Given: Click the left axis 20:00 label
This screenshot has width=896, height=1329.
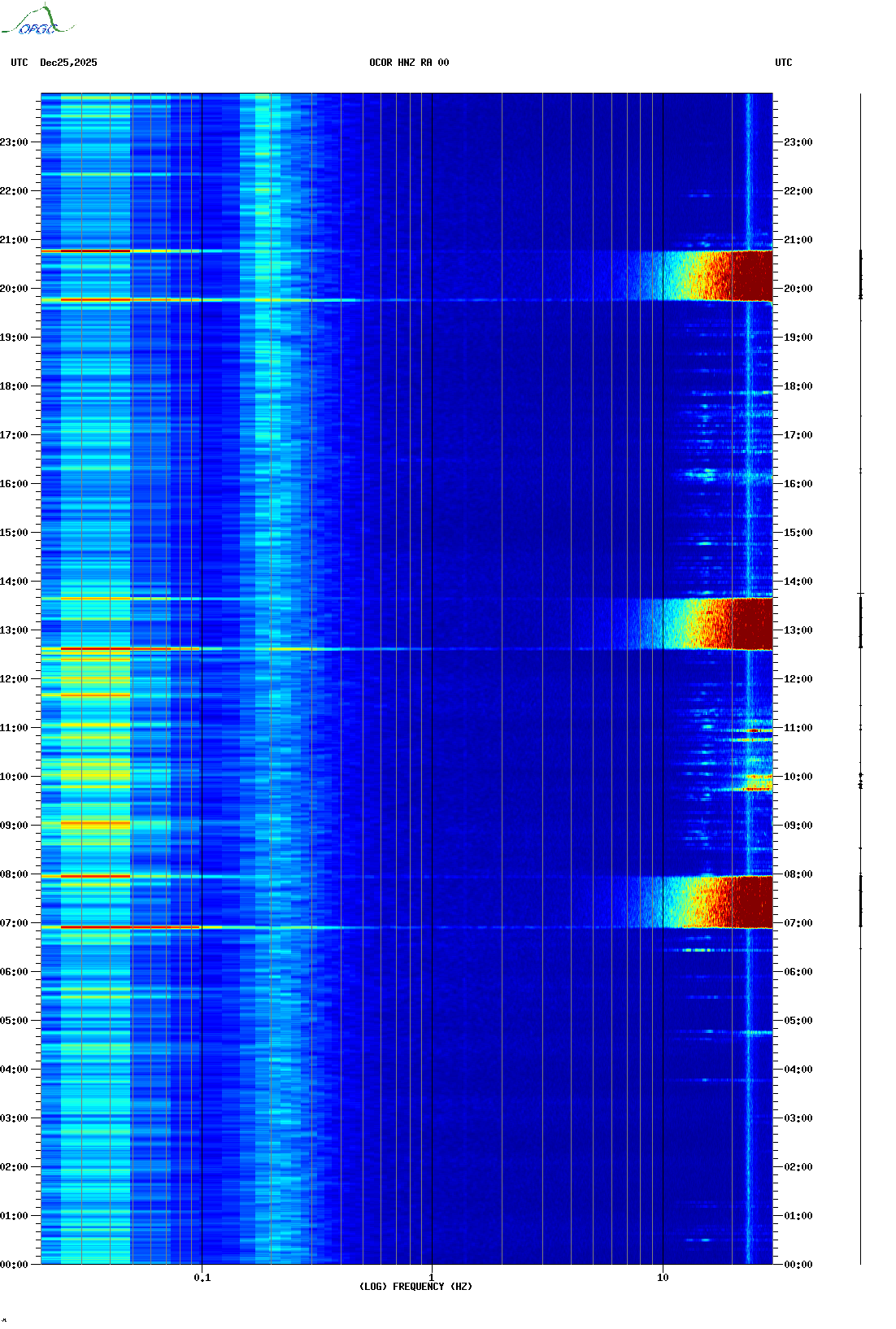Looking at the screenshot, I should point(14,289).
